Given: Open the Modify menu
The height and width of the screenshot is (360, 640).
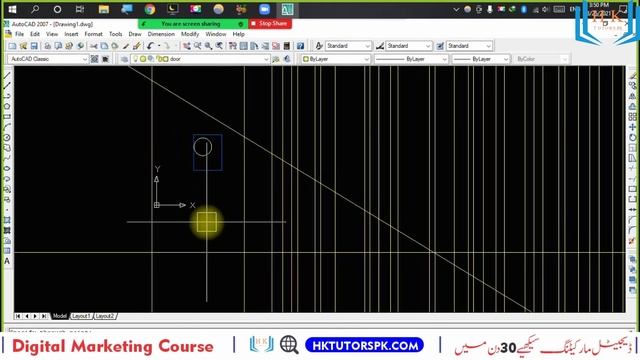Looking at the screenshot, I should (190, 34).
